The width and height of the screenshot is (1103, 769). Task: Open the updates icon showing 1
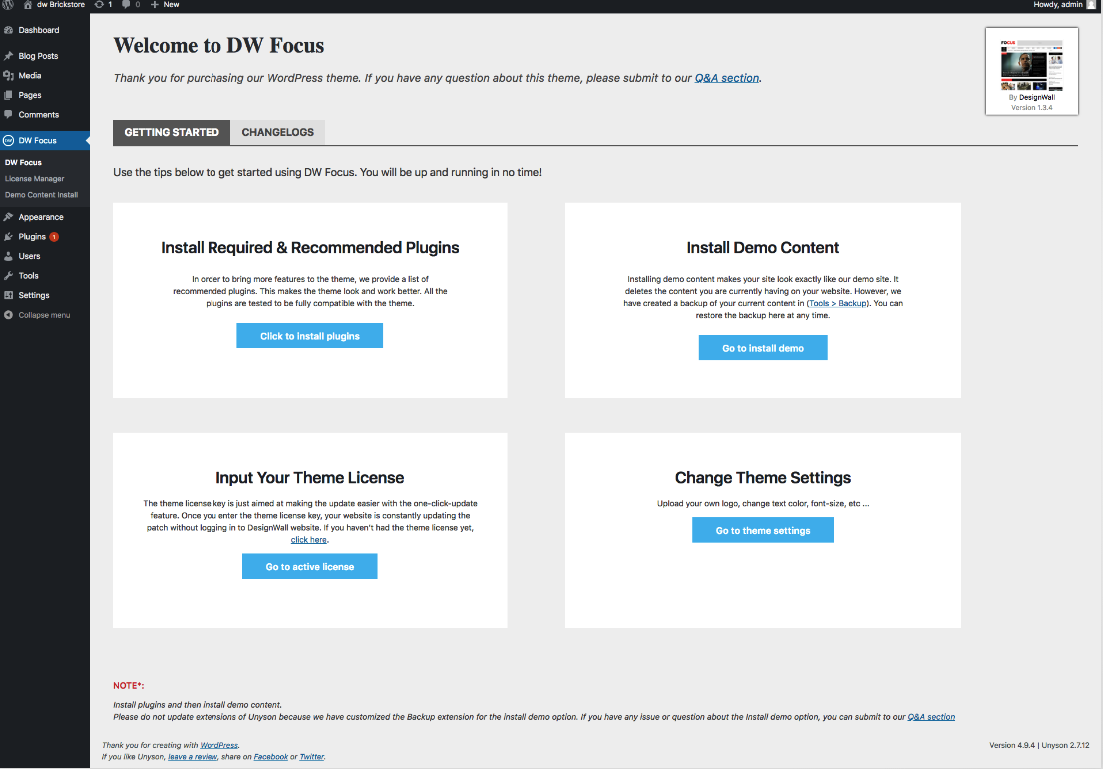tap(99, 4)
